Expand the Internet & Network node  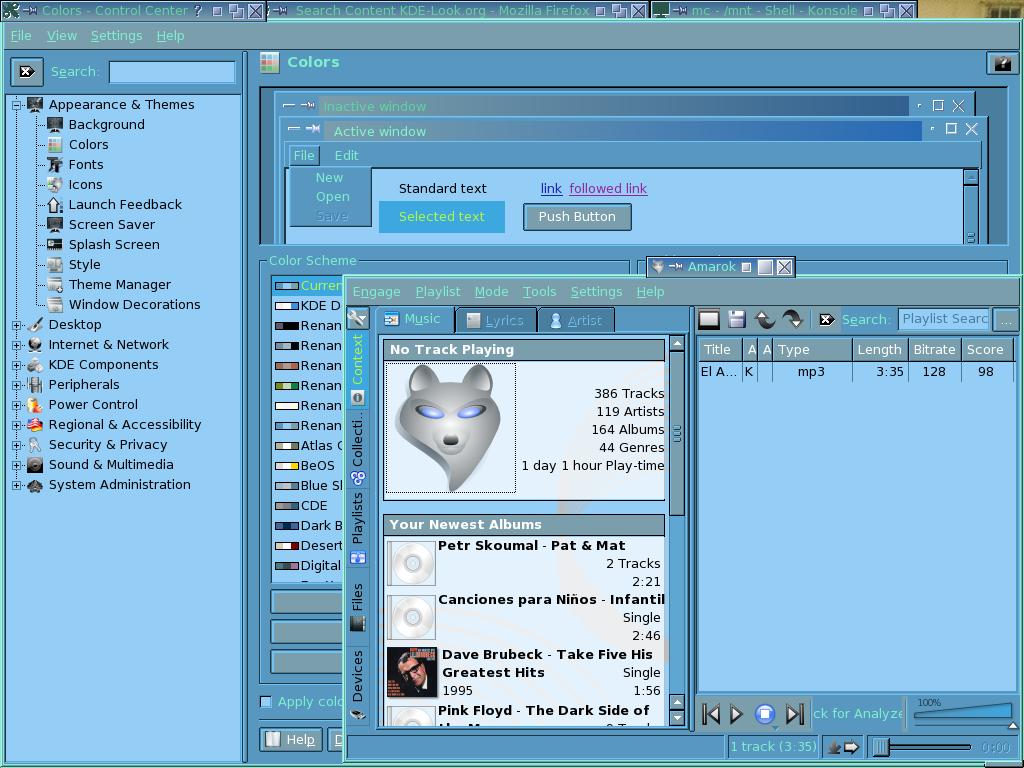(x=16, y=345)
